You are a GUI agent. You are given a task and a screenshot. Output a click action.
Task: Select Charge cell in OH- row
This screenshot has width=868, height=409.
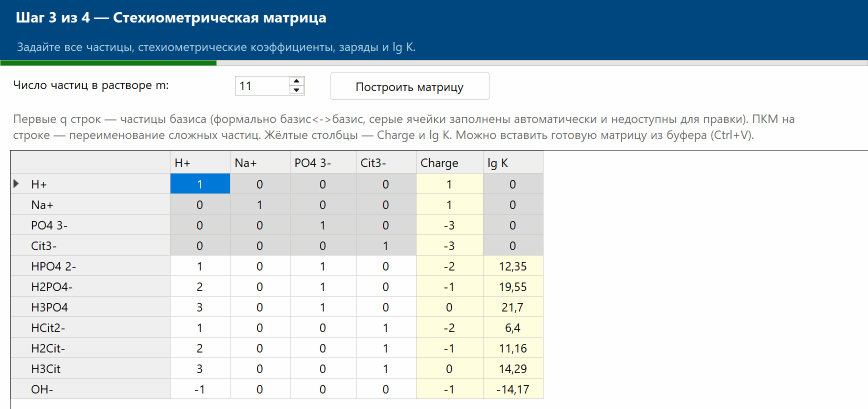[450, 389]
